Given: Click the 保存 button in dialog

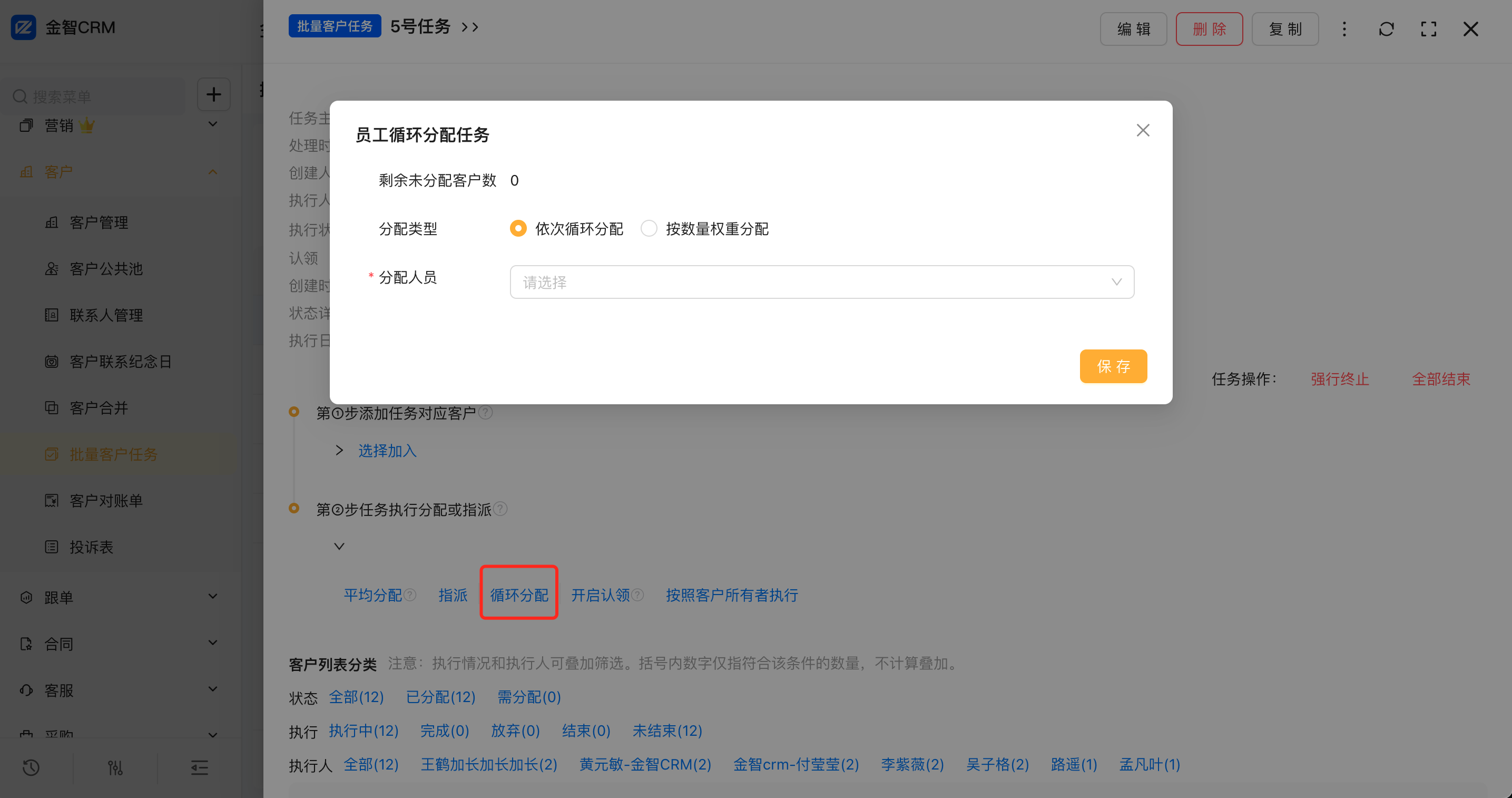Looking at the screenshot, I should (1113, 366).
